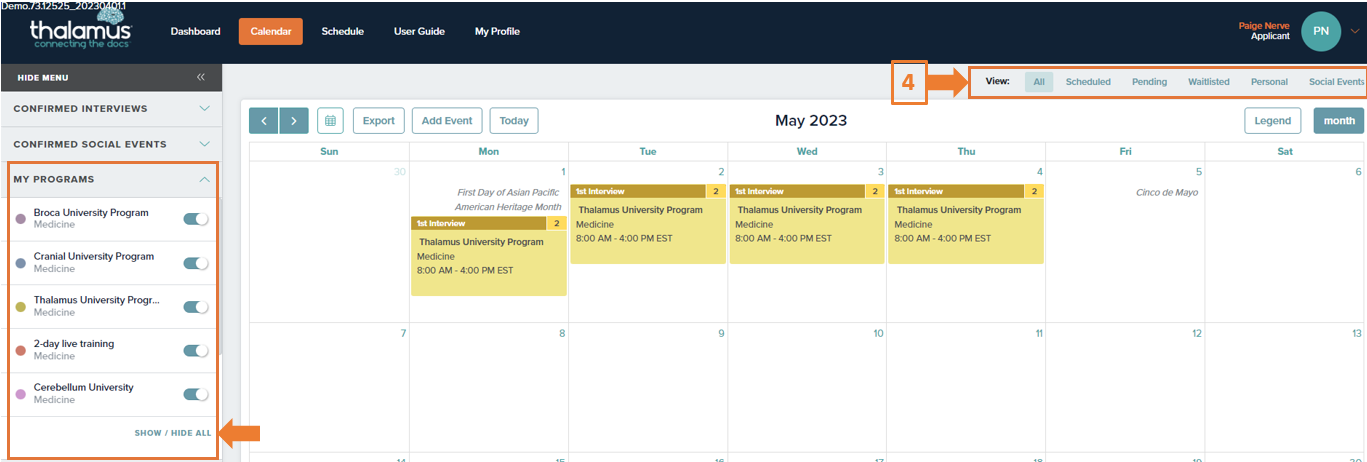Click the Thalamus logo

pyautogui.click(x=81, y=31)
